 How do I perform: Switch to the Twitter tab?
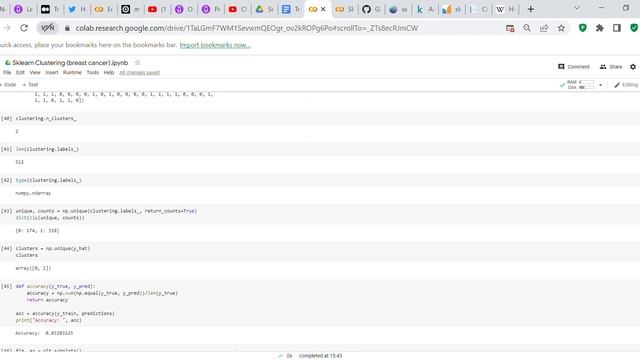point(76,9)
